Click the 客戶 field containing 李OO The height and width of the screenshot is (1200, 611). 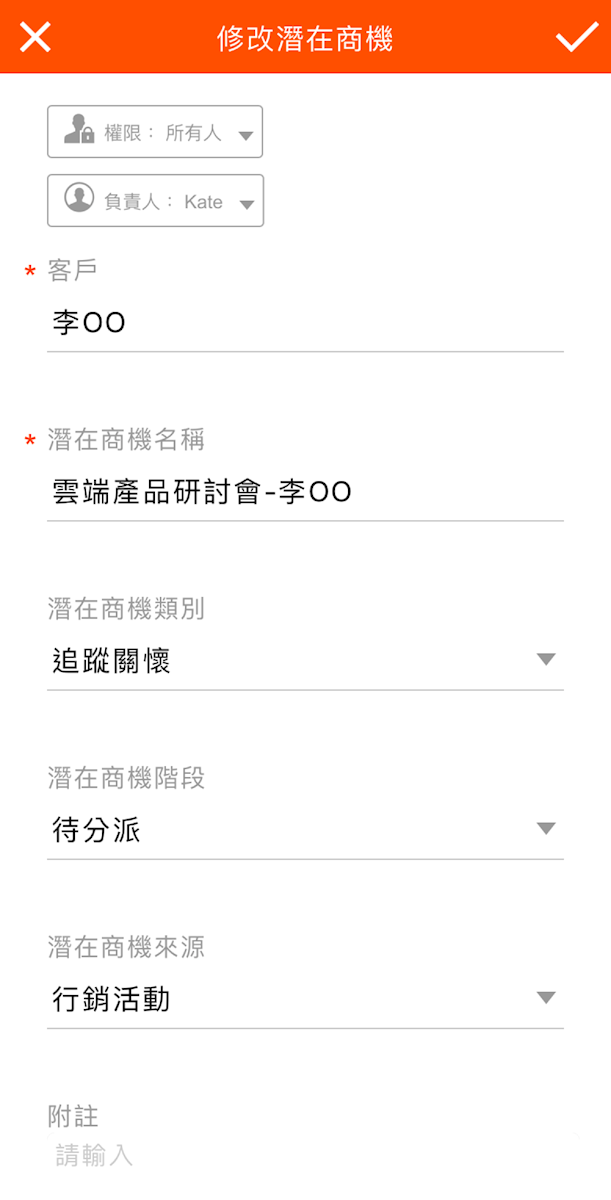(305, 323)
